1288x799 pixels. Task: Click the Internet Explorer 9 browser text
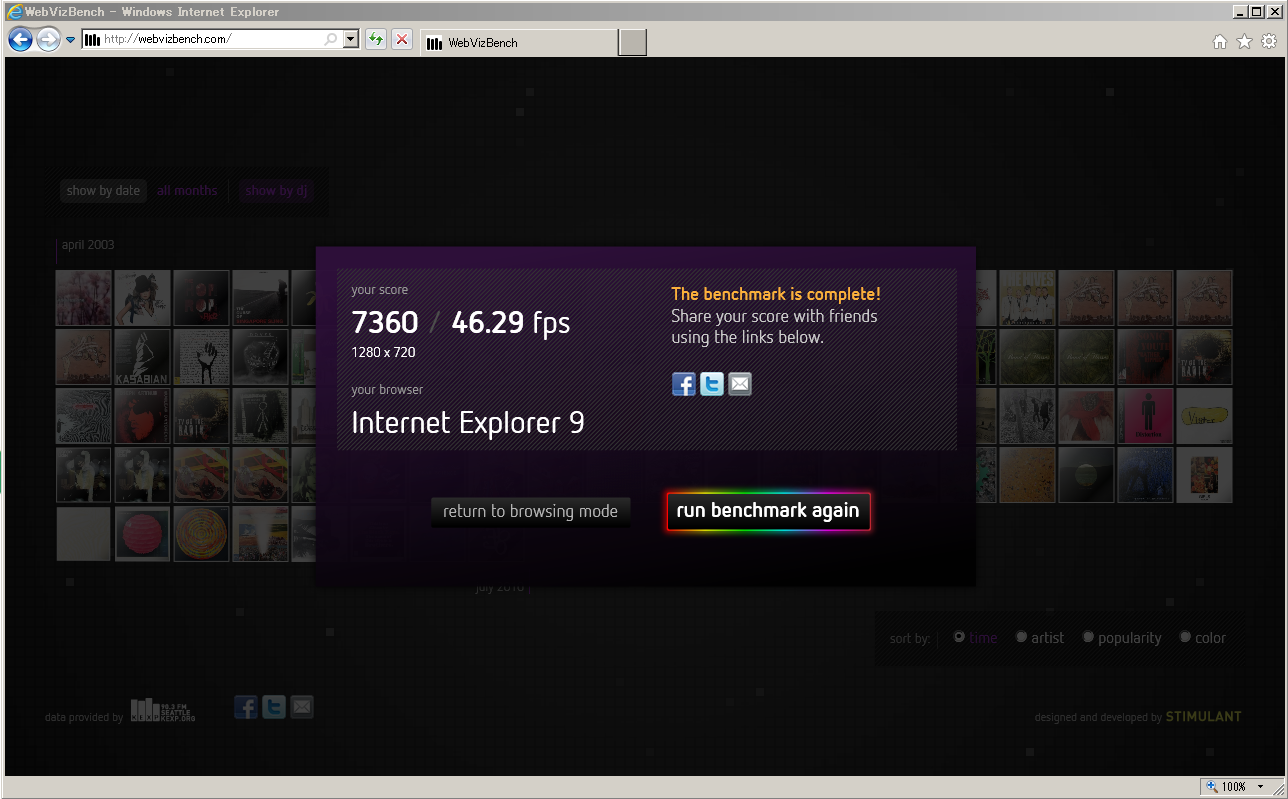click(468, 422)
